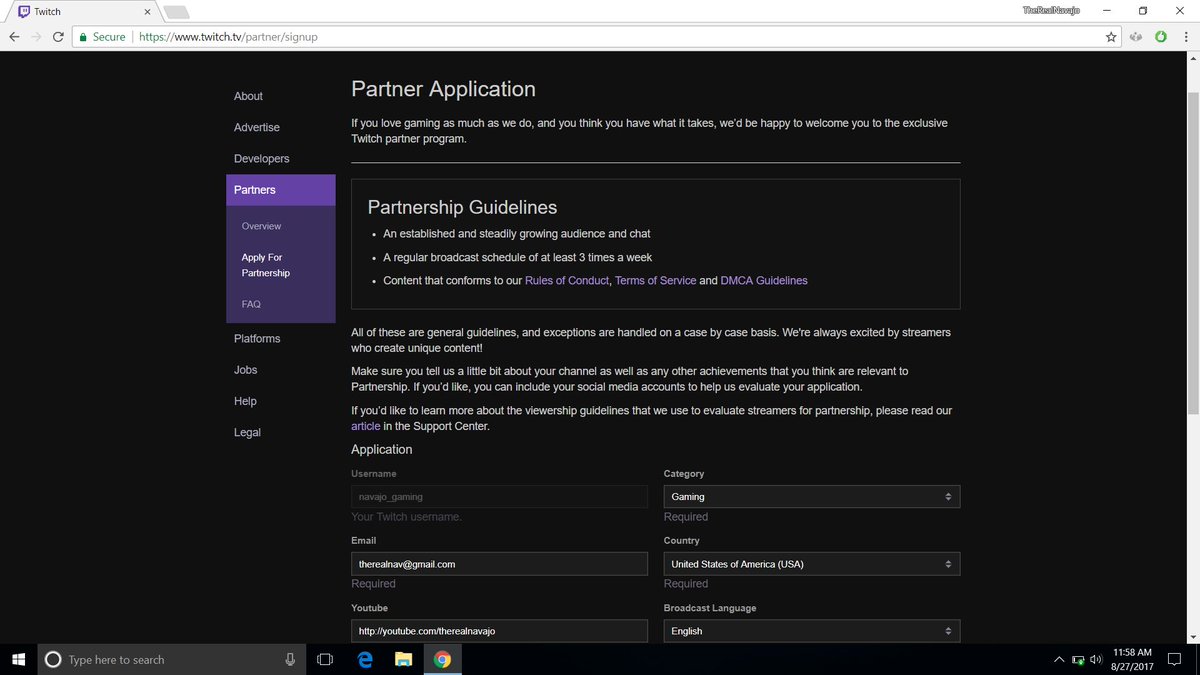Open the Chrome three-dot menu
Viewport: 1200px width, 675px height.
tap(1186, 37)
